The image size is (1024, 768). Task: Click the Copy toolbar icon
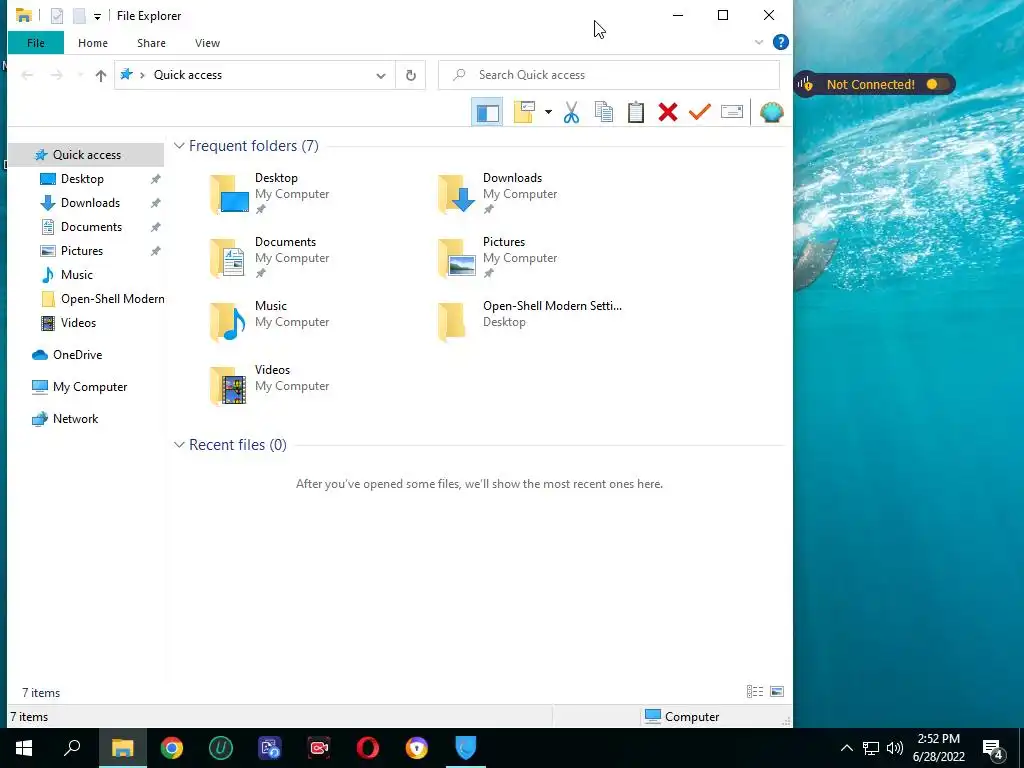[603, 112]
